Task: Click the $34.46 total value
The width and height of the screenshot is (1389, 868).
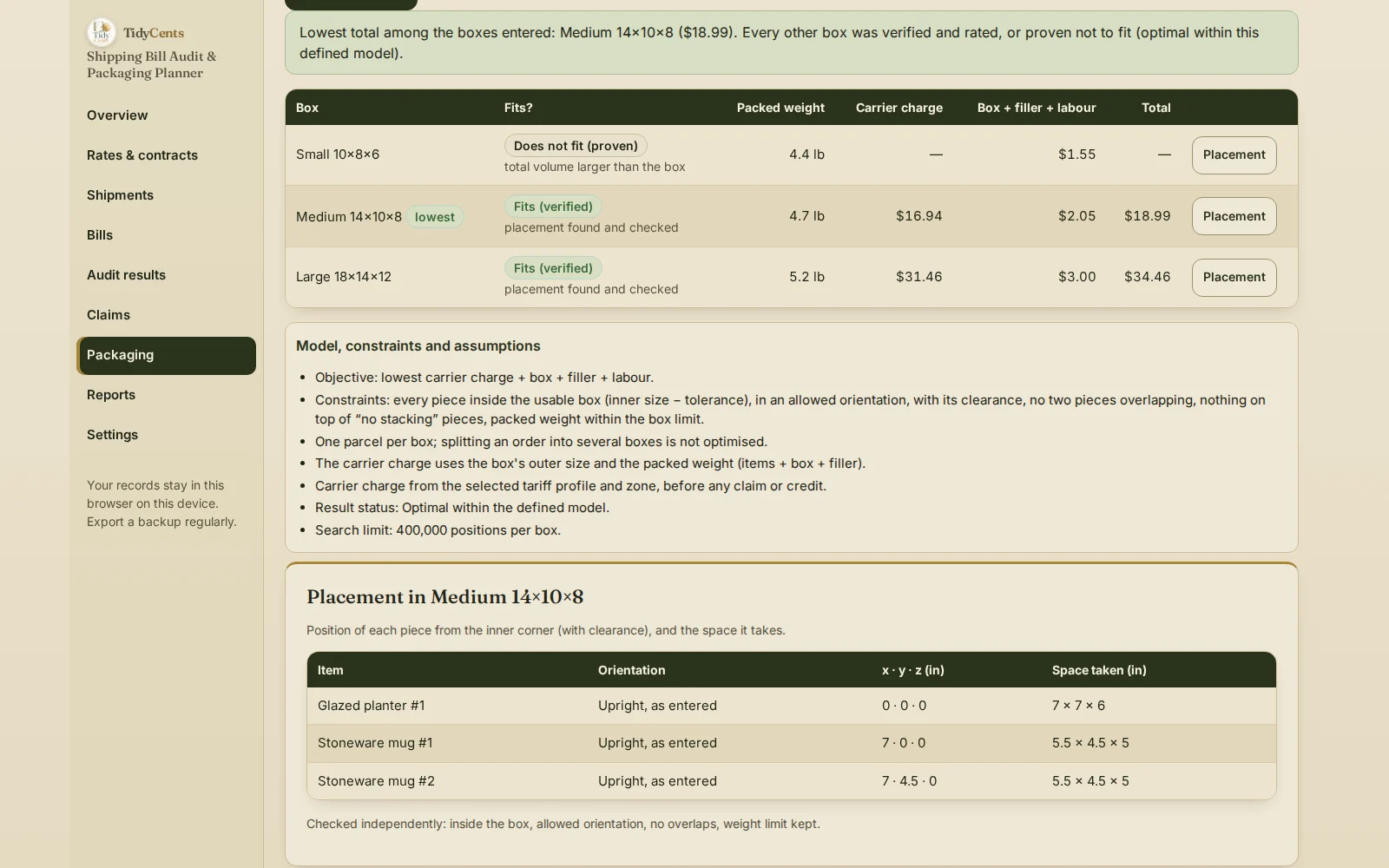Action: (x=1147, y=277)
